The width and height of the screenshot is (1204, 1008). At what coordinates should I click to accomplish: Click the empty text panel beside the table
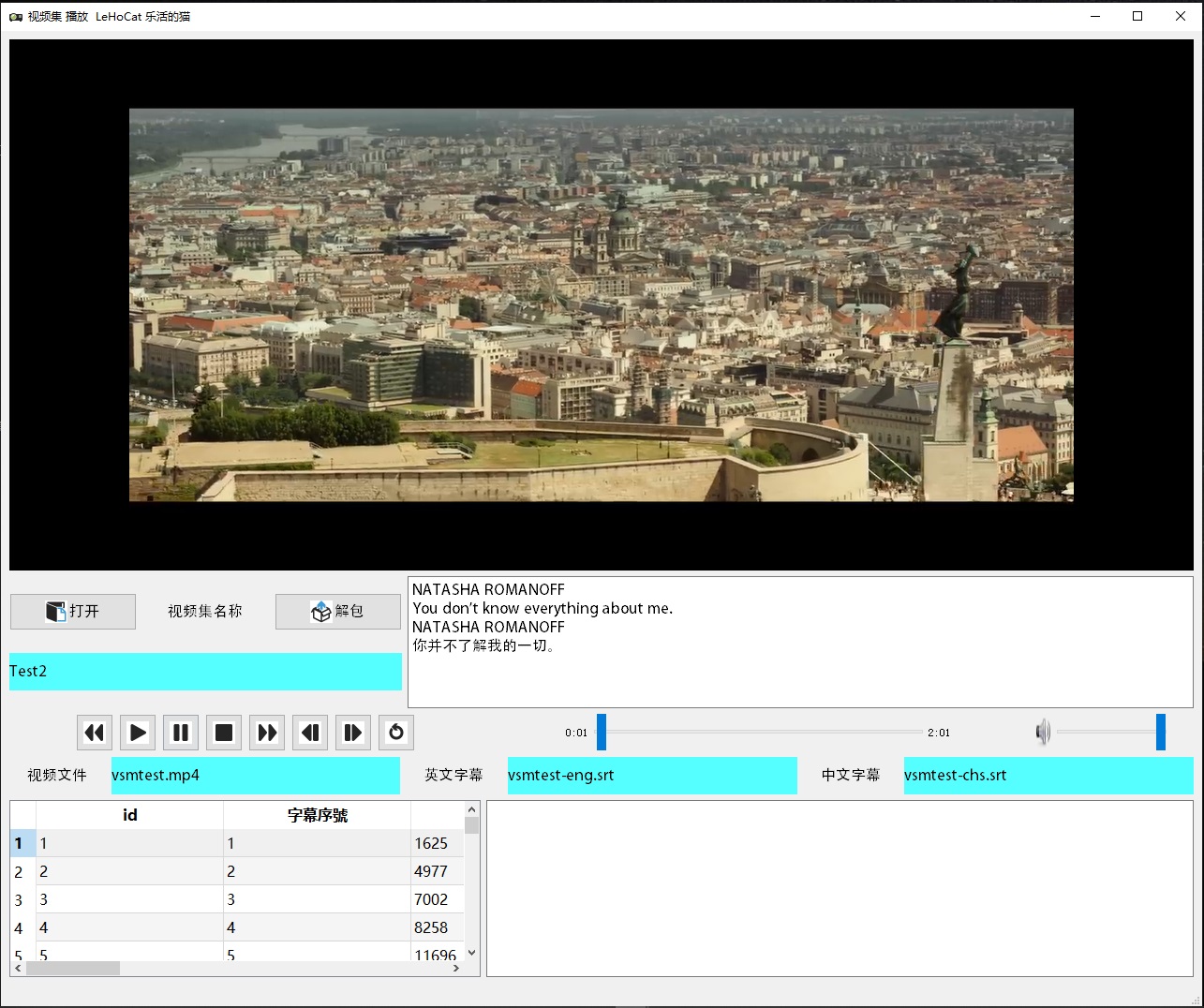coord(840,888)
